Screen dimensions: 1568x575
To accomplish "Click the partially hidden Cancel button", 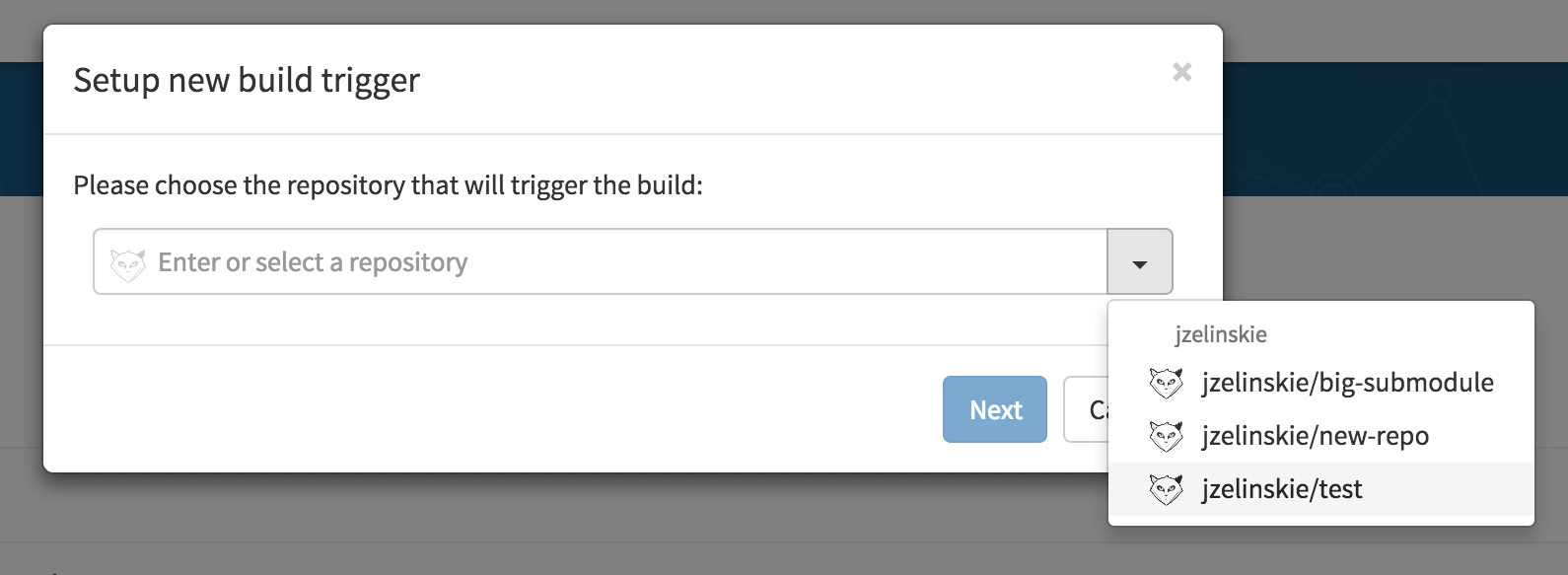I will coord(1086,409).
